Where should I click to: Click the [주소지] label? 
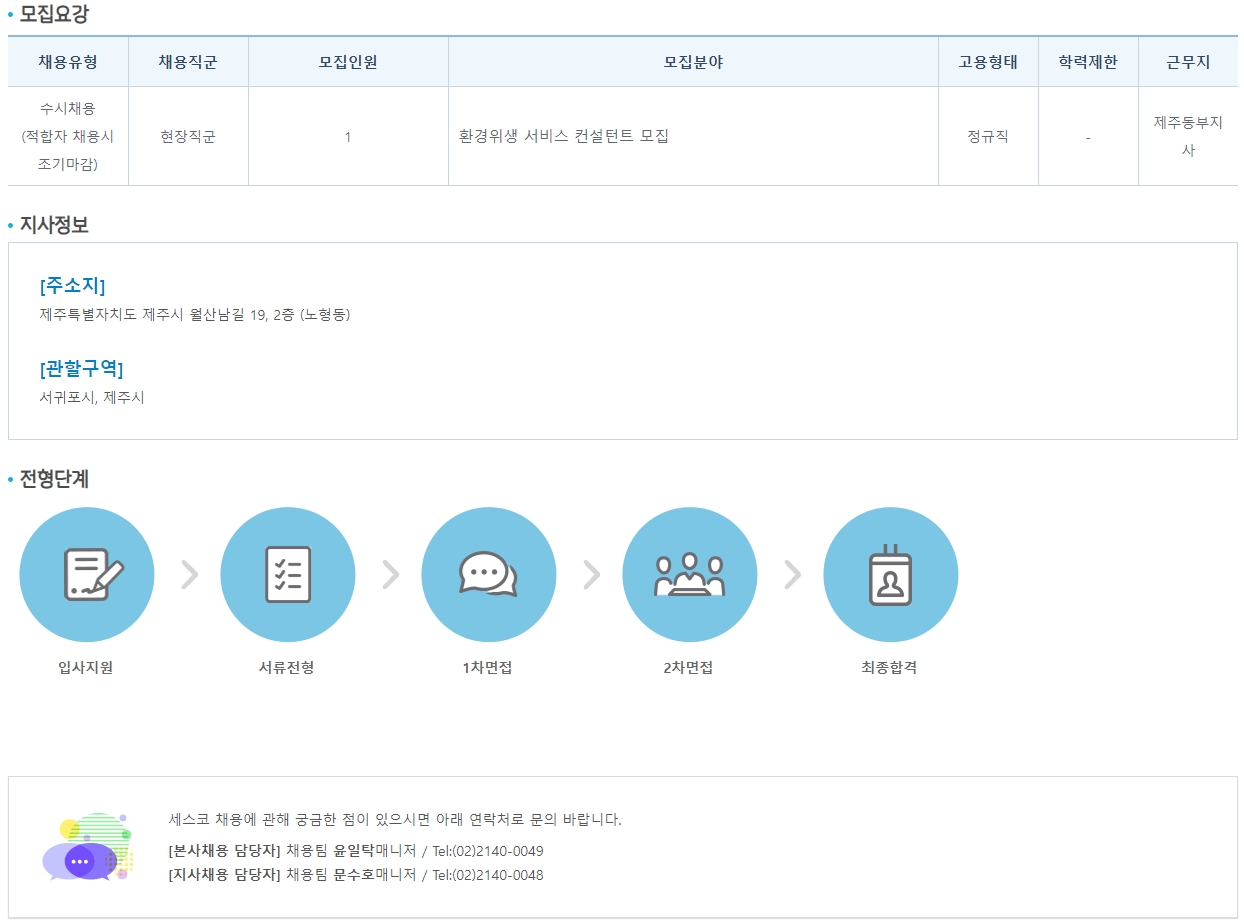click(x=72, y=286)
